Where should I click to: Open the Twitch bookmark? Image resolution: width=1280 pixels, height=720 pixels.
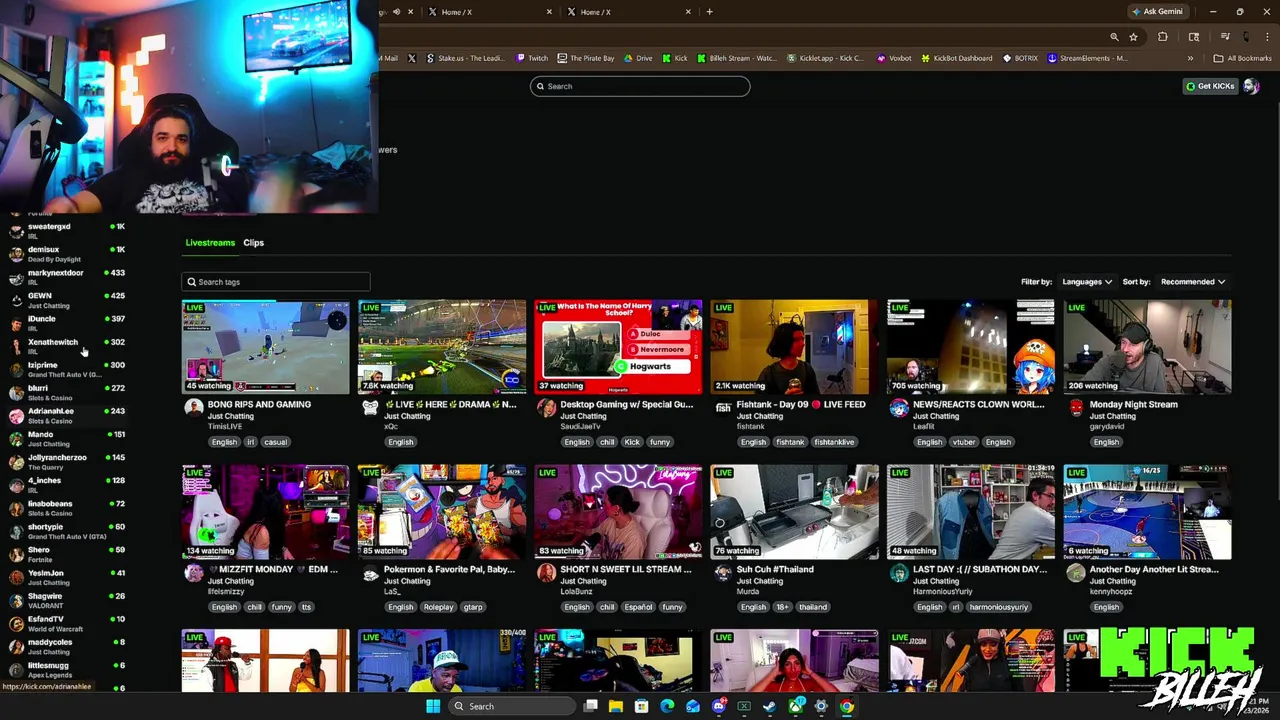point(532,58)
